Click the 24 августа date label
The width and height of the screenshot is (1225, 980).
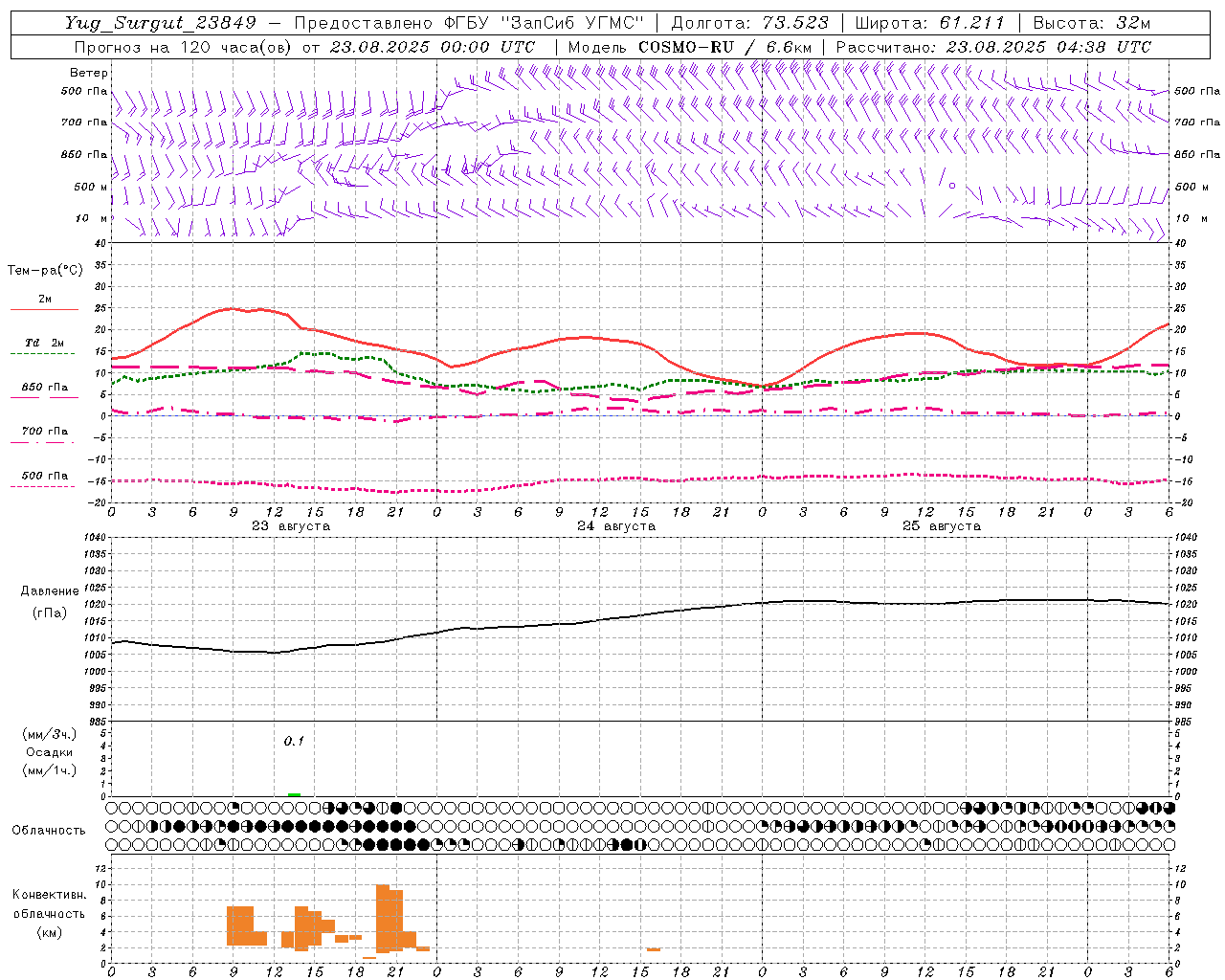point(616,526)
